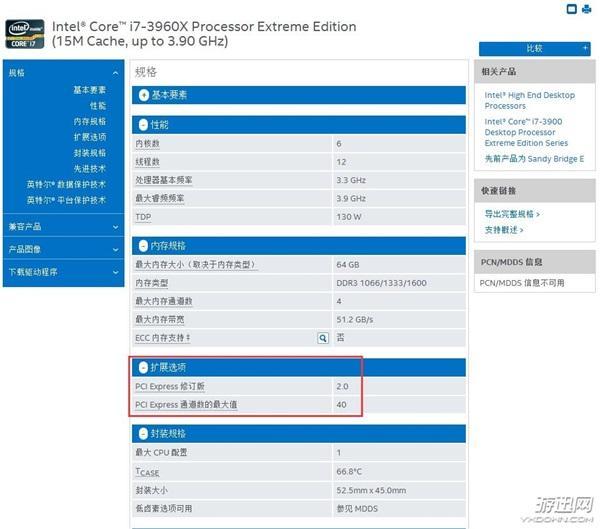This screenshot has height=529, width=600.
Task: Click the 51.2 GB/s value
Action: click(354, 320)
